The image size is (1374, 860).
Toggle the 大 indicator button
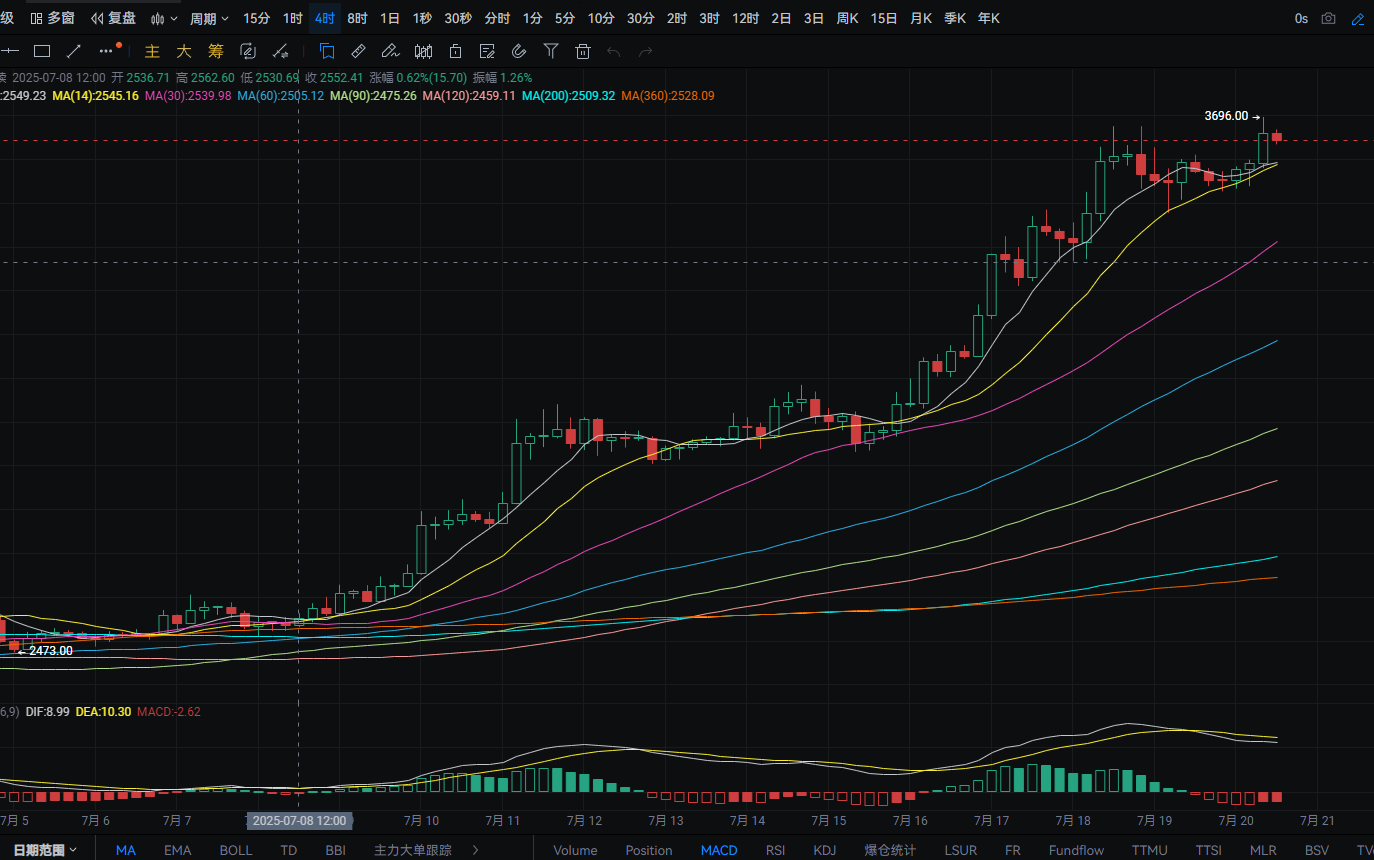(x=184, y=51)
